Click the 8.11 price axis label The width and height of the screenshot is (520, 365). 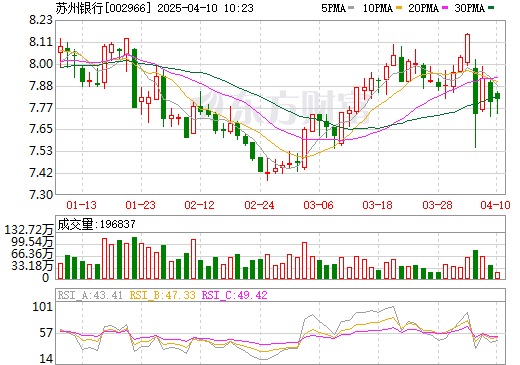coord(41,42)
